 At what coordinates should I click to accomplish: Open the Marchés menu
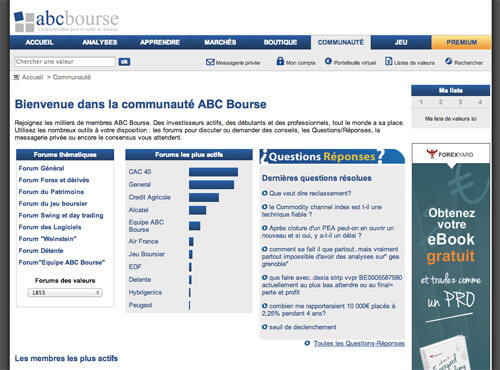point(220,42)
